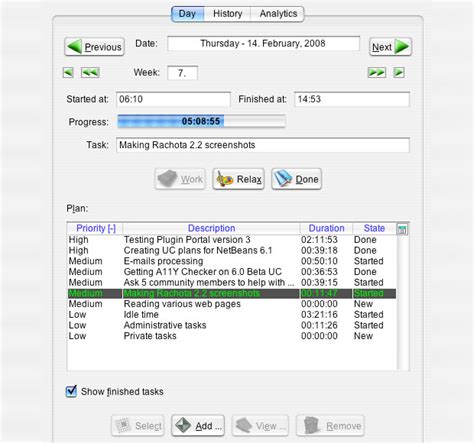Go to the previous day with Previous button
This screenshot has height=443, width=474.
pyautogui.click(x=94, y=47)
